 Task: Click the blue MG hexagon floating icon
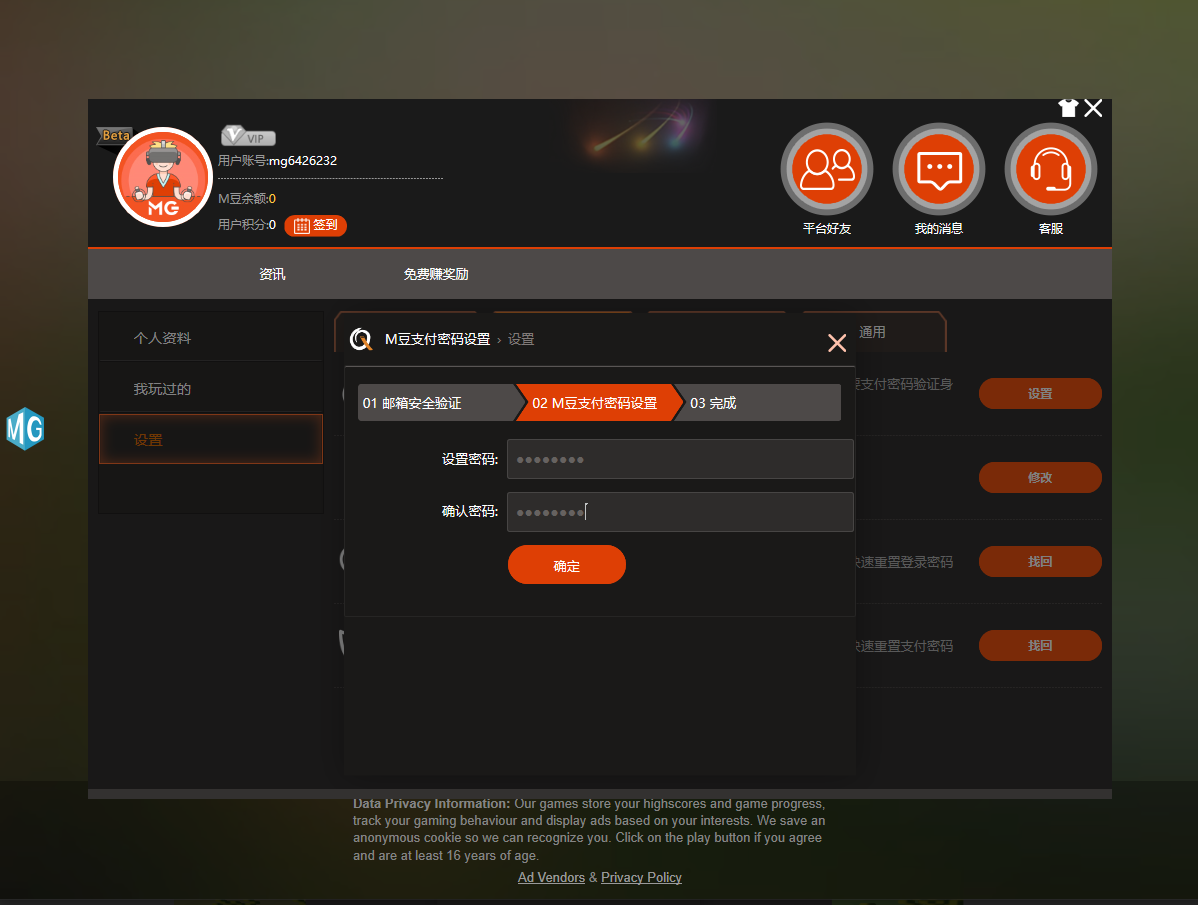[25, 429]
